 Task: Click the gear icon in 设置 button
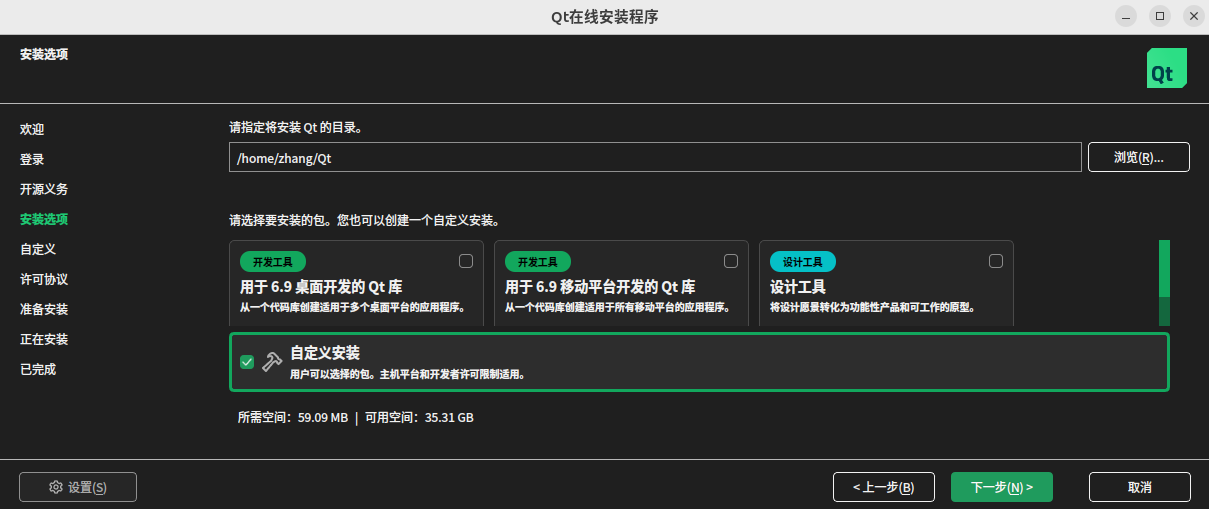pos(56,487)
